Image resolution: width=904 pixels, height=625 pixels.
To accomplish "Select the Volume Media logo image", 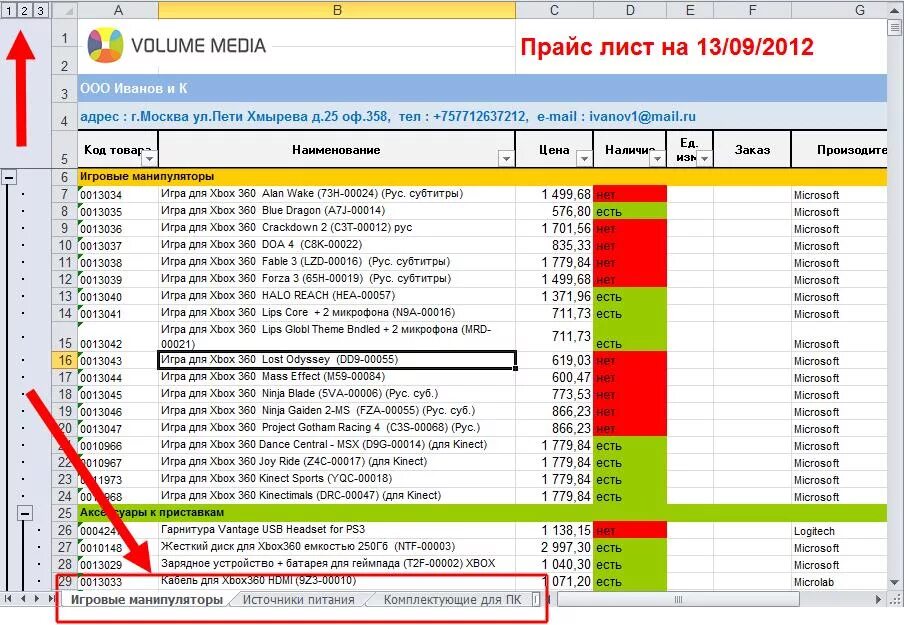I will click(x=177, y=45).
